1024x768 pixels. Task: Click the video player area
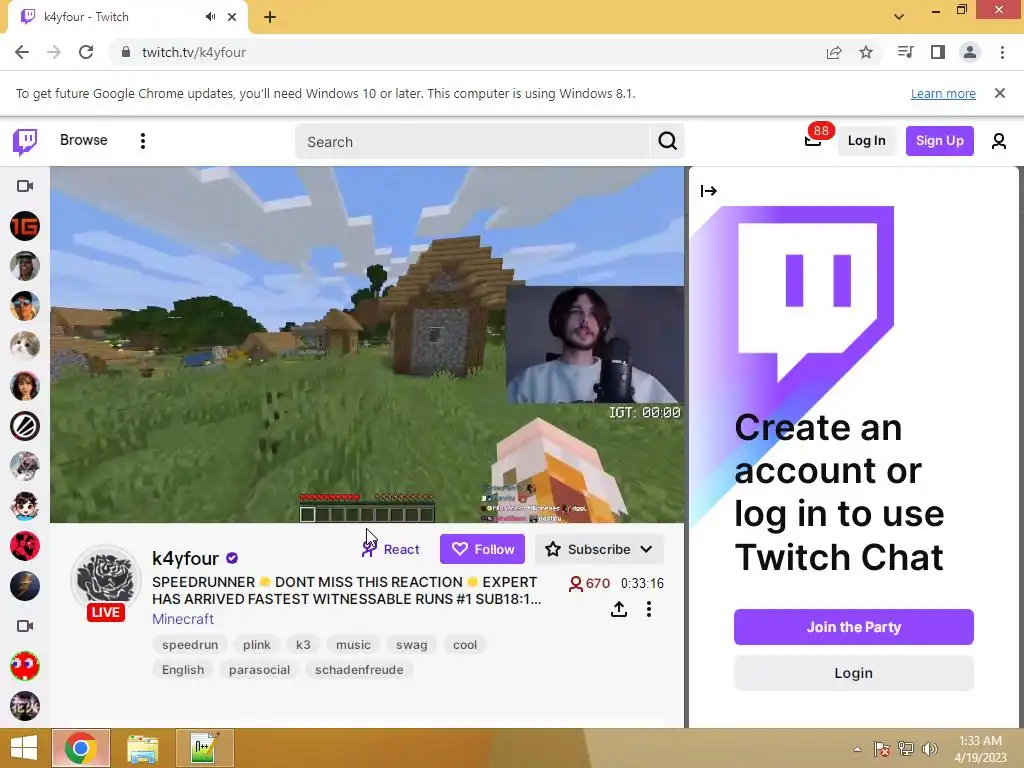pyautogui.click(x=367, y=345)
